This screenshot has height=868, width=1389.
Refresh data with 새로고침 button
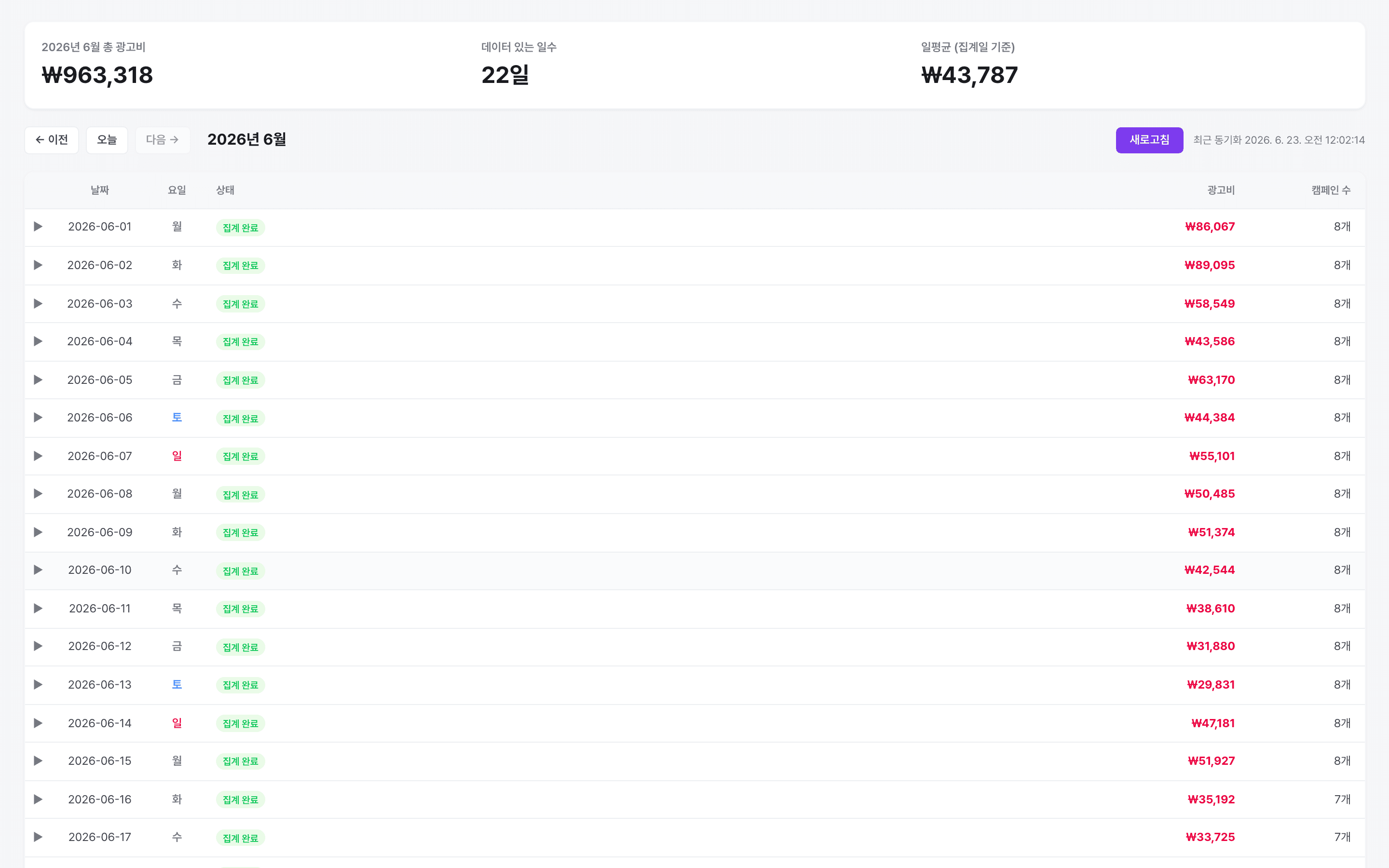pyautogui.click(x=1149, y=140)
